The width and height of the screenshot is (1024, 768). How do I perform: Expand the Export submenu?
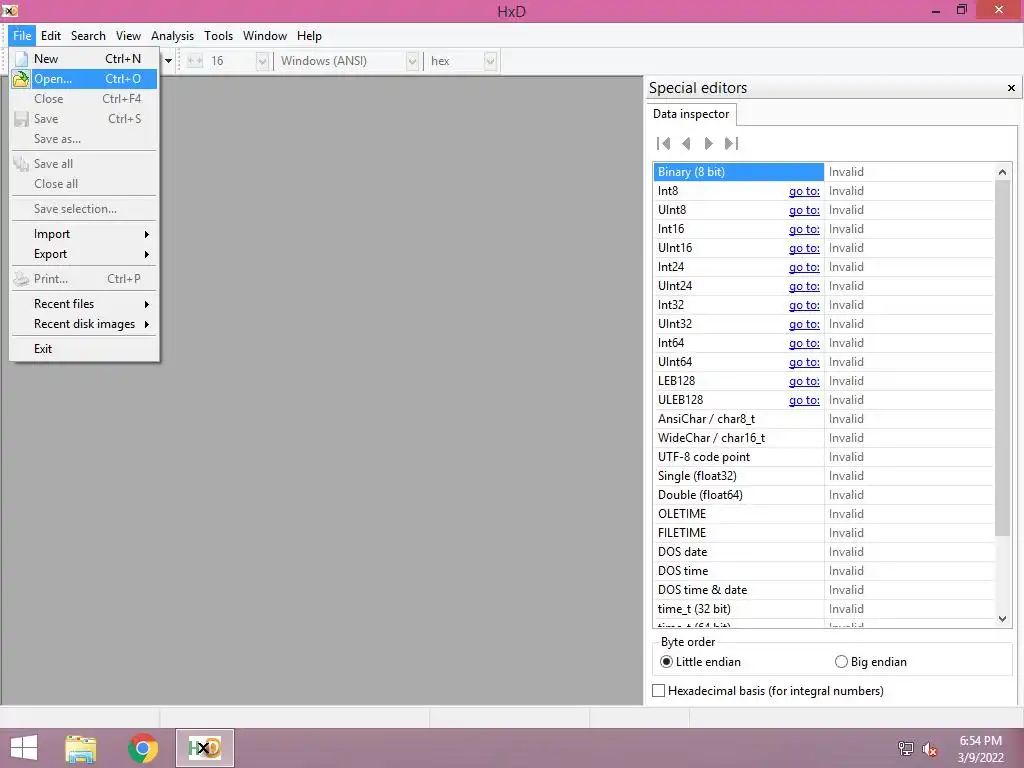pyautogui.click(x=84, y=255)
